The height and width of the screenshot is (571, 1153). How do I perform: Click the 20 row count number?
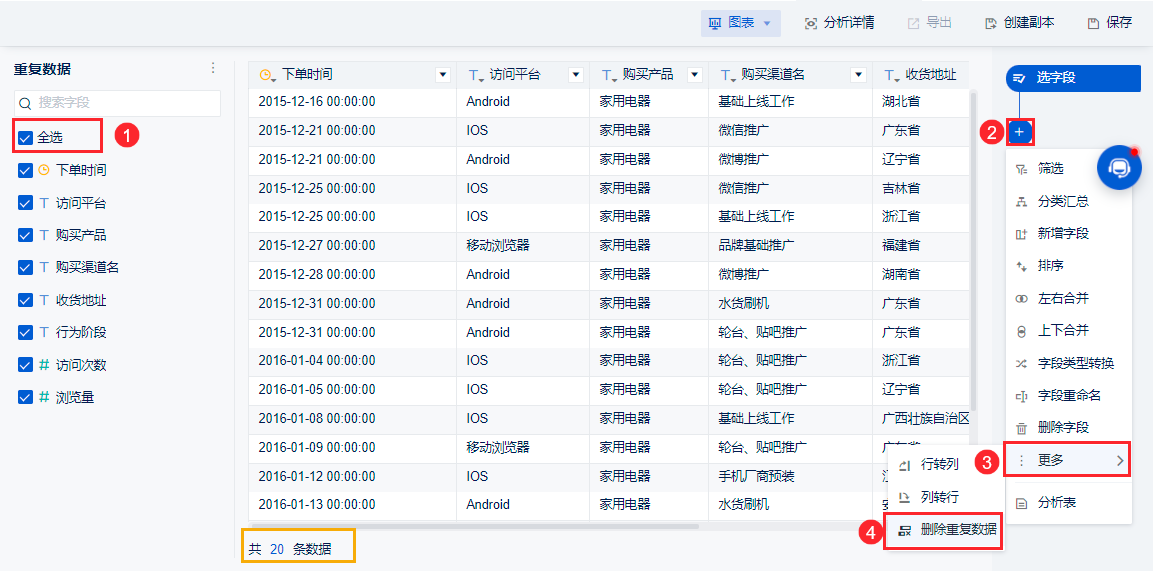tap(277, 548)
